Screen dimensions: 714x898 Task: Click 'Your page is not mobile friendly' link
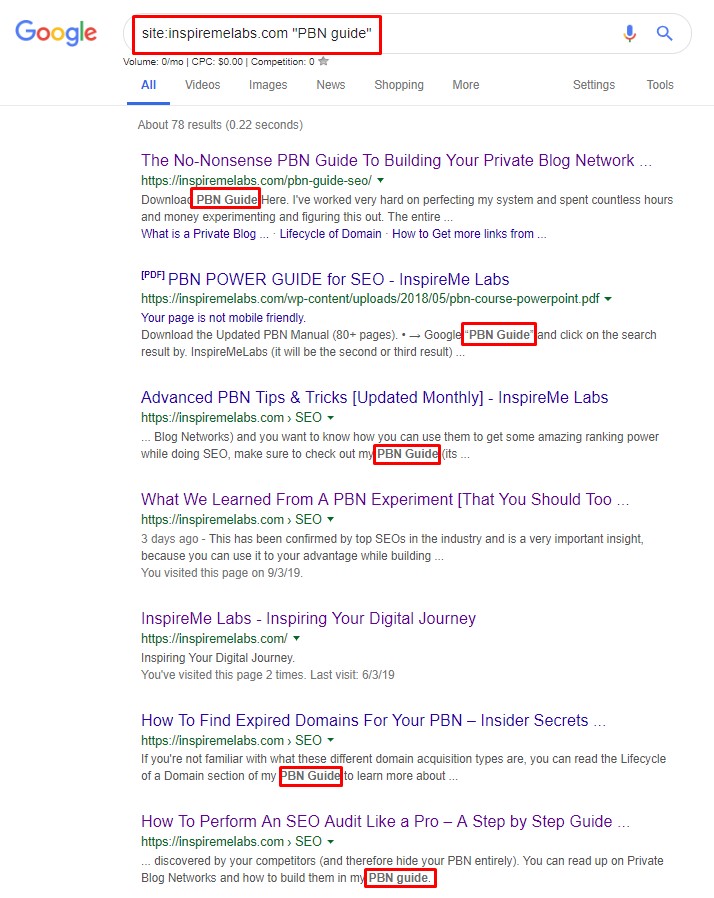(223, 318)
